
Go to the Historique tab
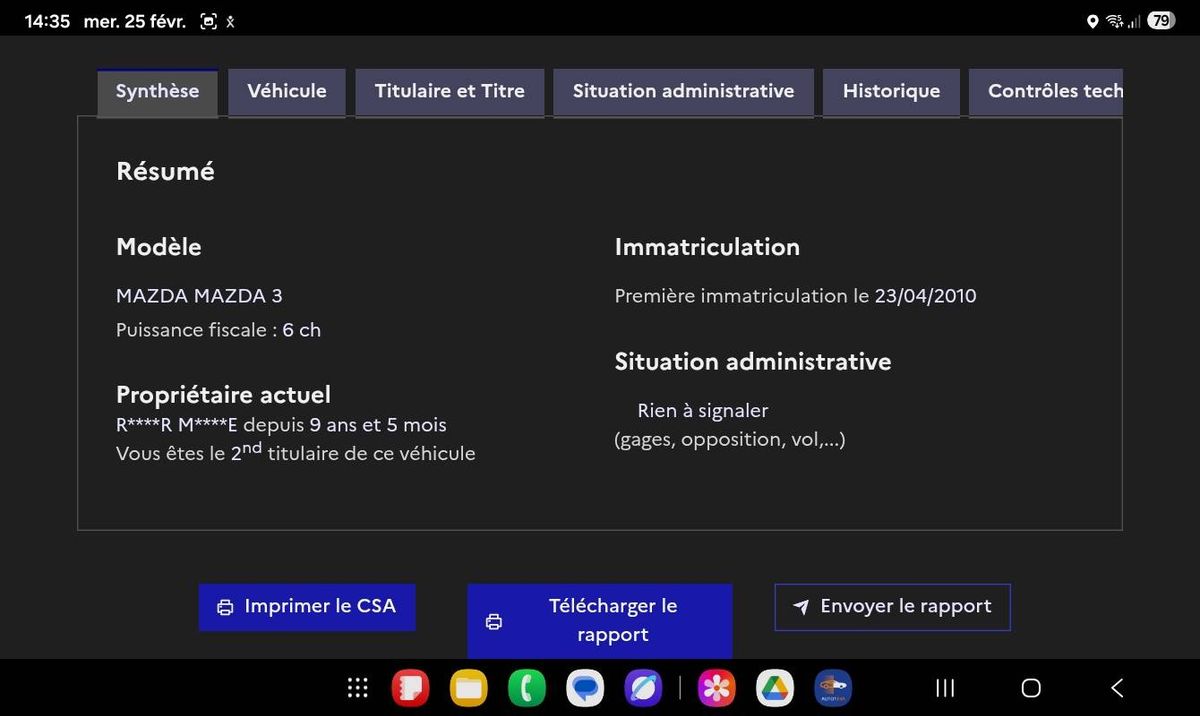[x=891, y=92]
